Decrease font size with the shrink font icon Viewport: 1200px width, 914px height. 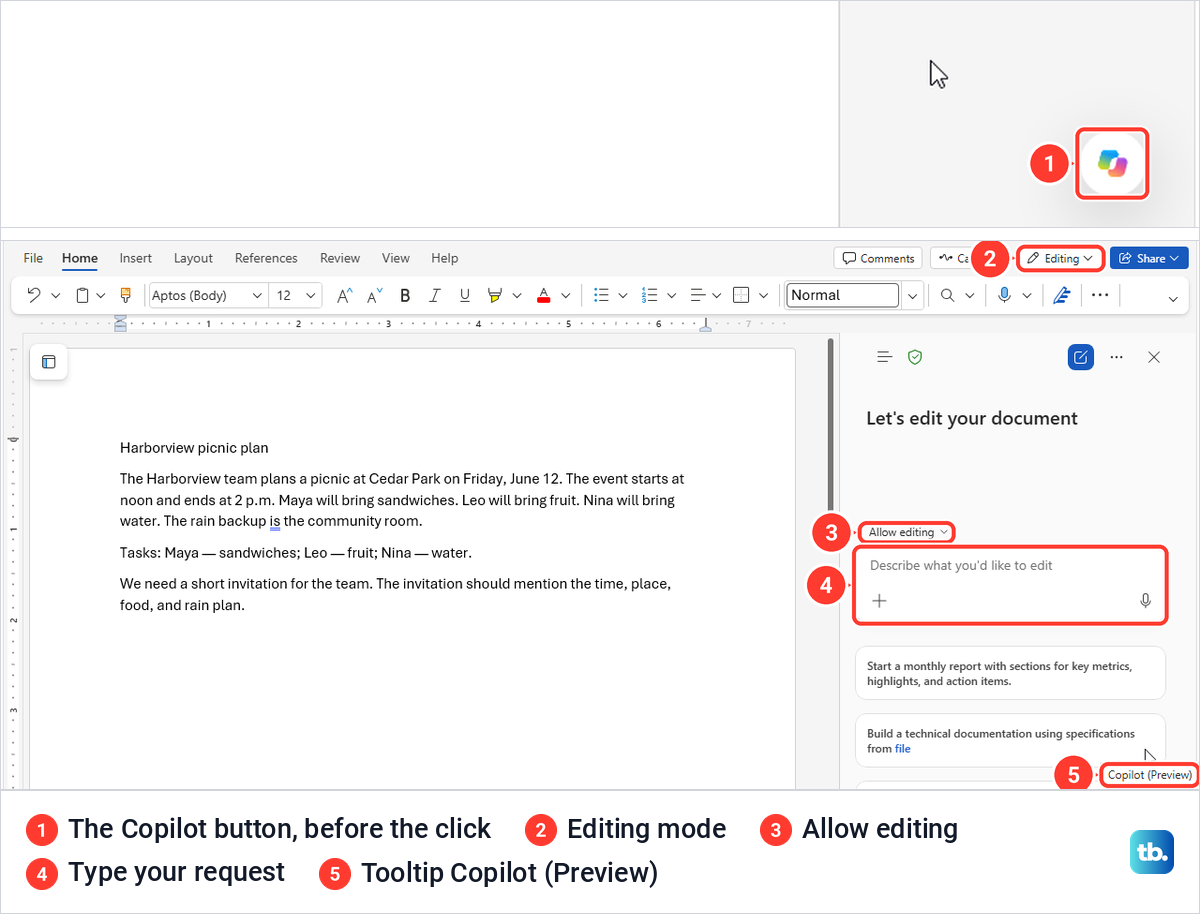click(375, 295)
